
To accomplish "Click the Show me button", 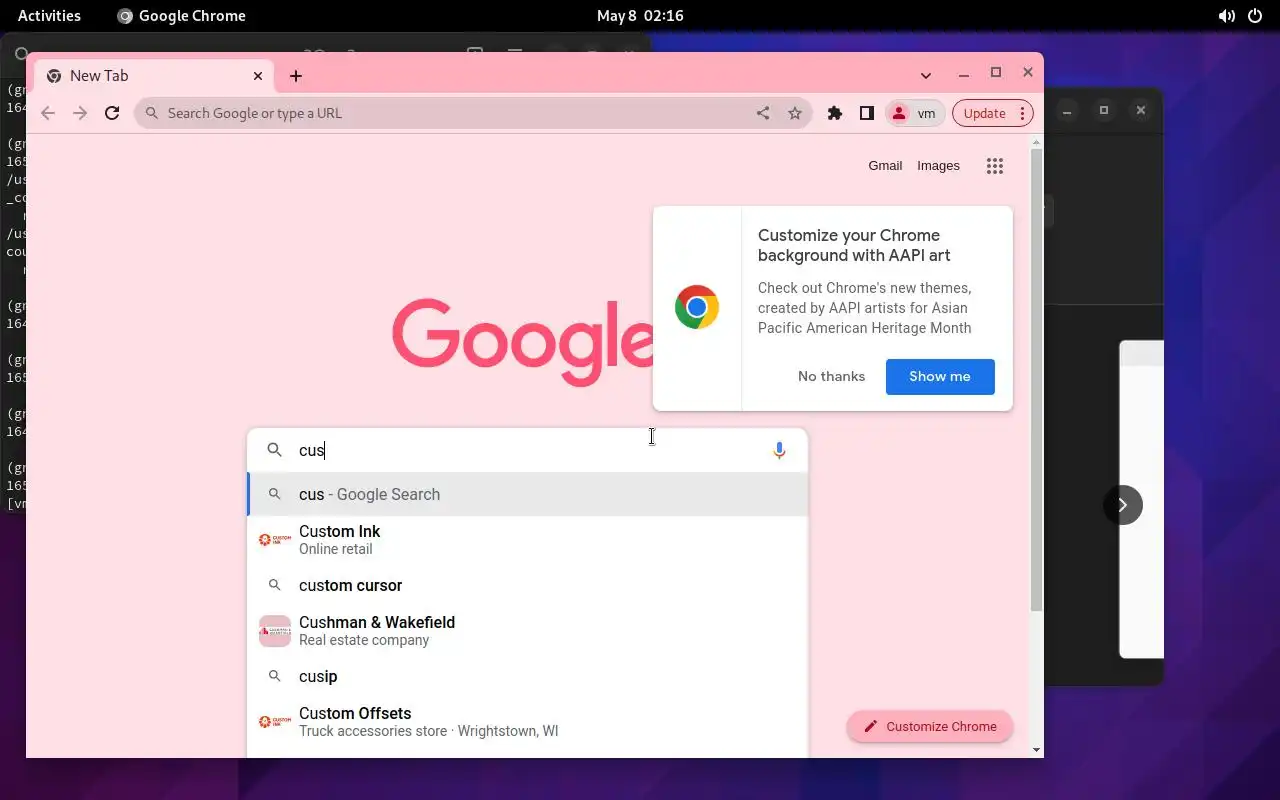I will pos(940,376).
